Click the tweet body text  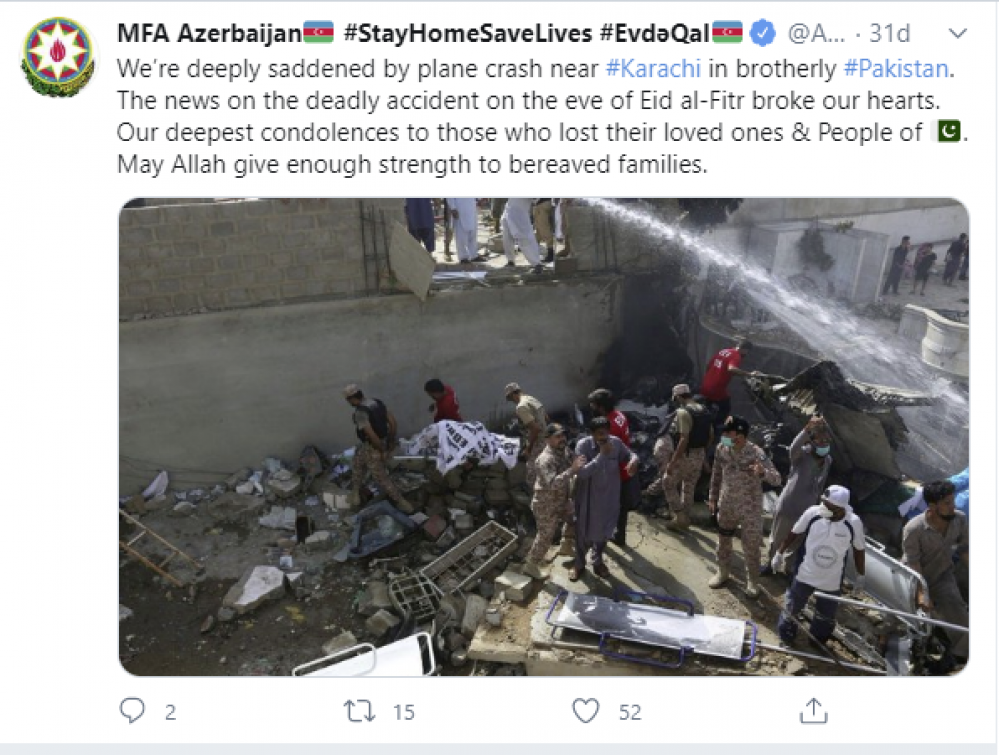542,117
